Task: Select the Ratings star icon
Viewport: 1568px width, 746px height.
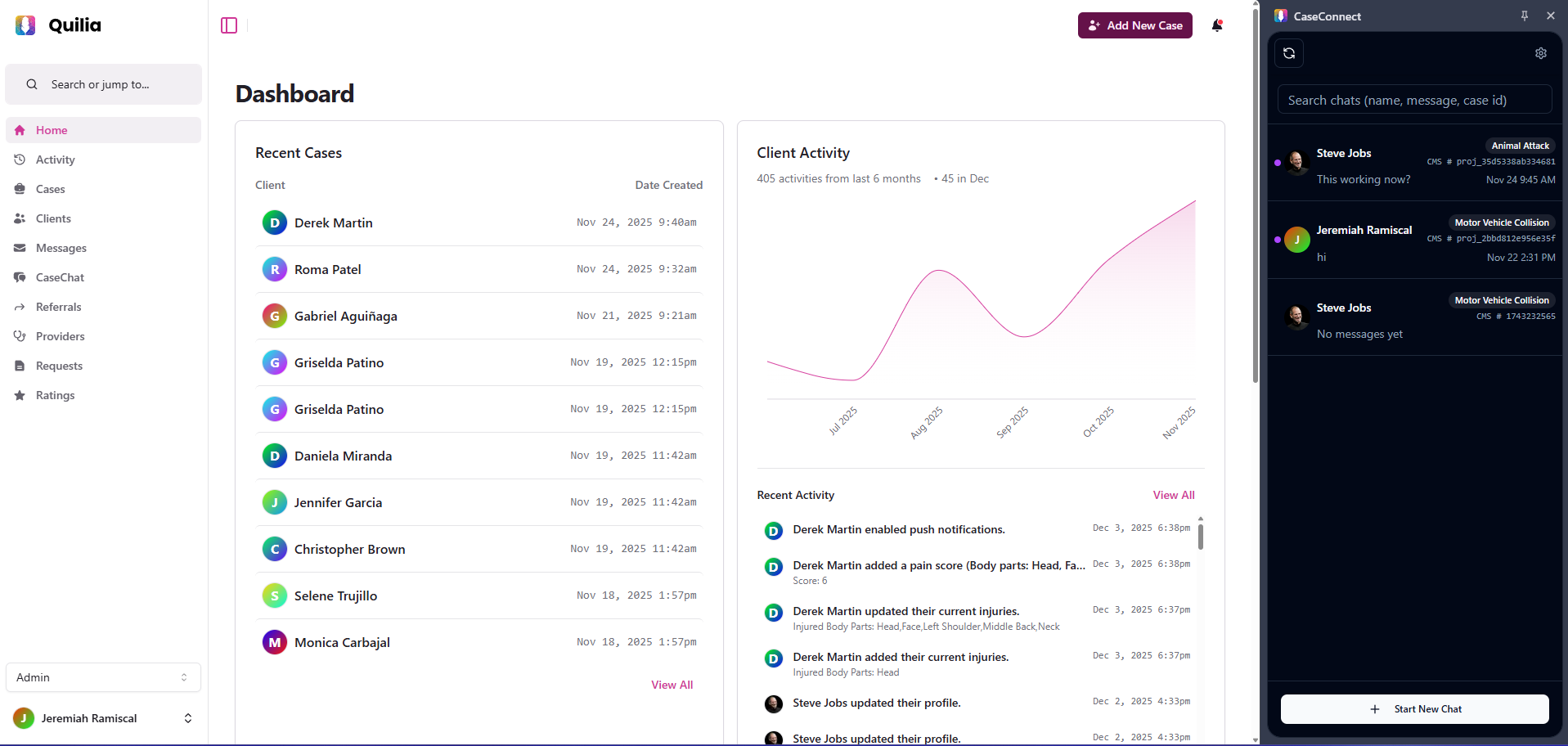Action: (20, 395)
